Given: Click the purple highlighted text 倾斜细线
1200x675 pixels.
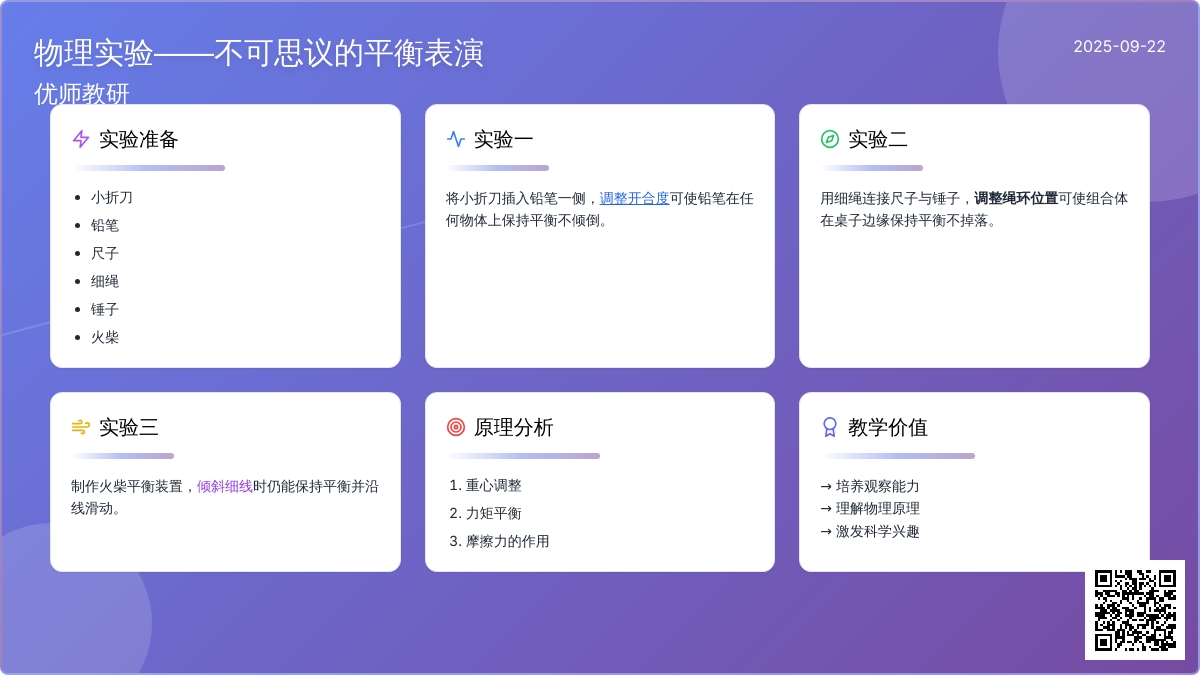Looking at the screenshot, I should pos(225,486).
